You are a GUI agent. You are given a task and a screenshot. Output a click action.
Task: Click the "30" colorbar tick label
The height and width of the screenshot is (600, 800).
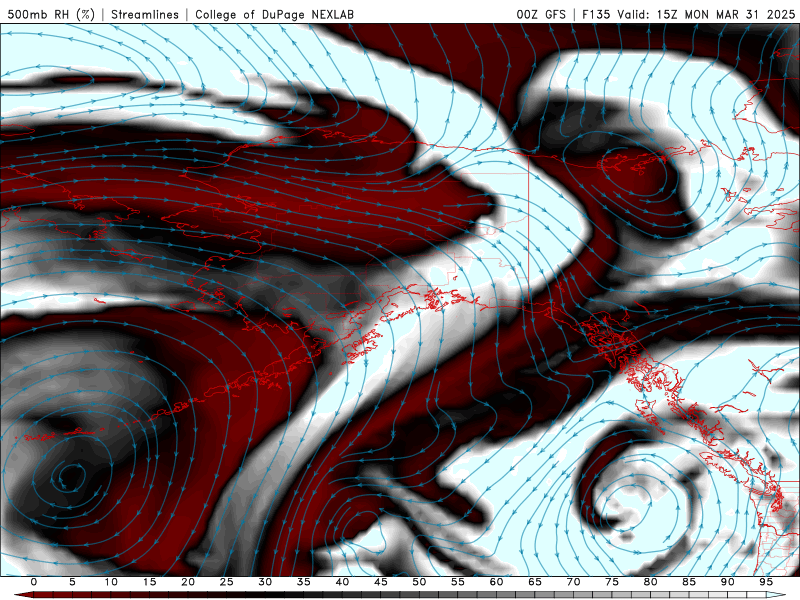coord(265,582)
